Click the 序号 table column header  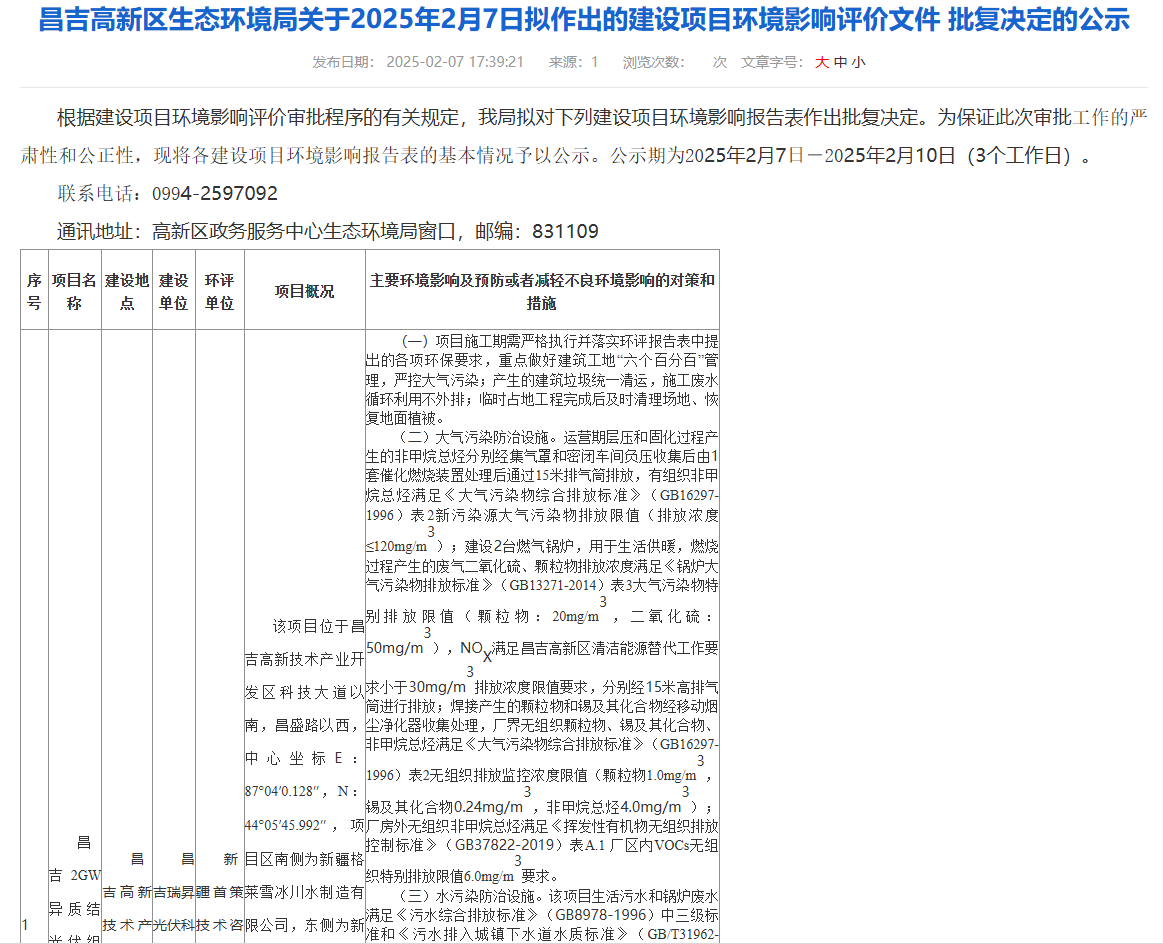click(34, 291)
